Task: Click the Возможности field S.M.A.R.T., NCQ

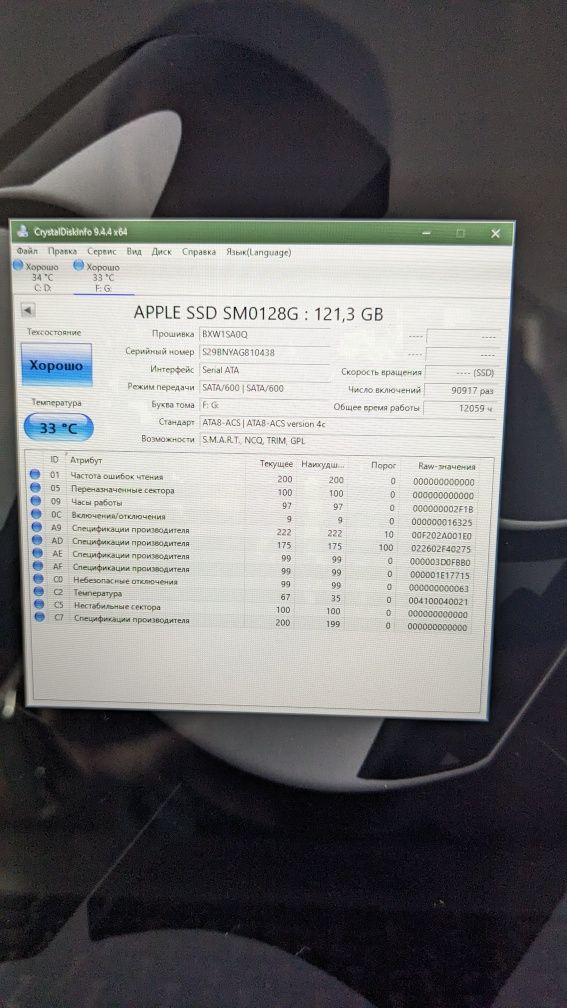Action: [x=347, y=440]
